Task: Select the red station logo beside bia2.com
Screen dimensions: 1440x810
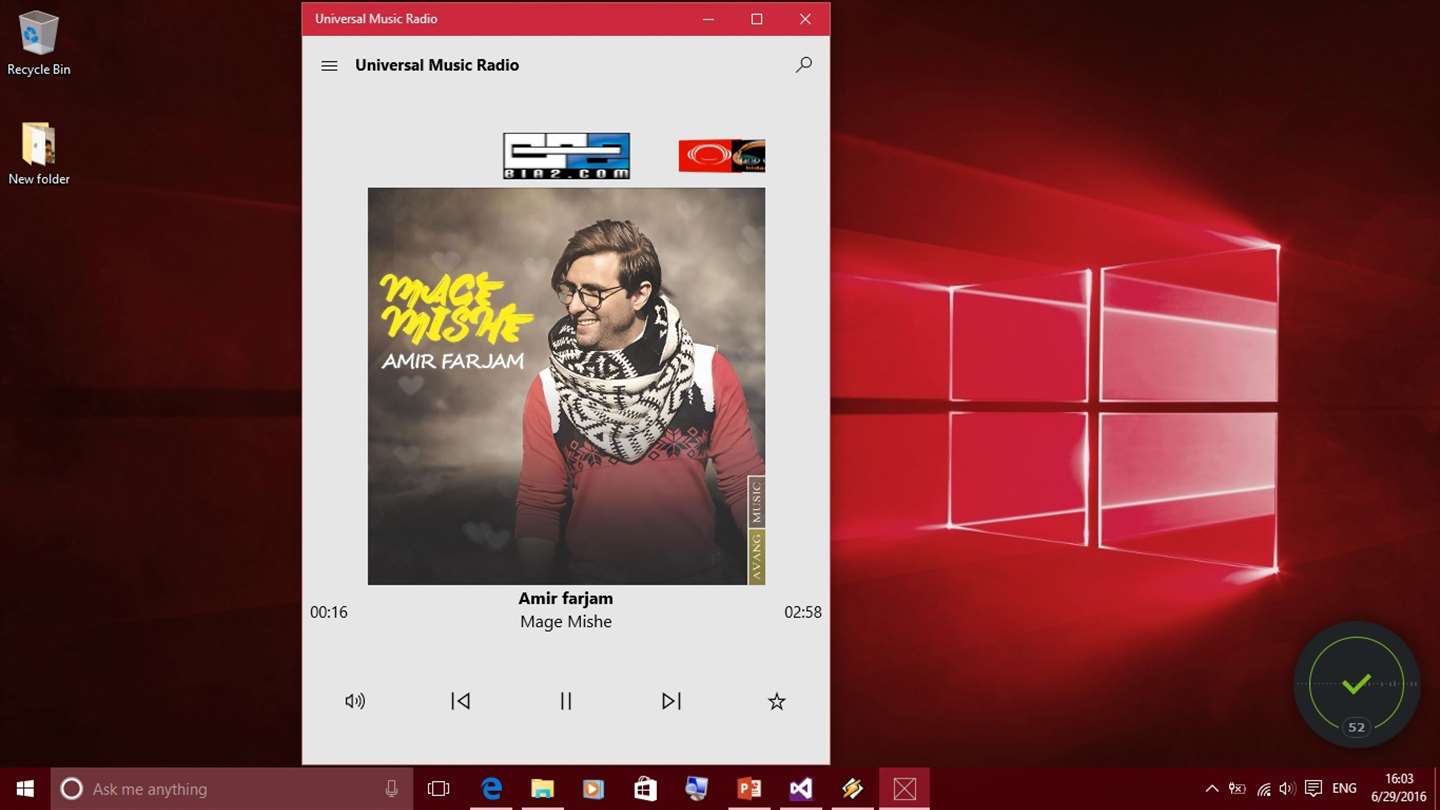Action: [x=722, y=156]
